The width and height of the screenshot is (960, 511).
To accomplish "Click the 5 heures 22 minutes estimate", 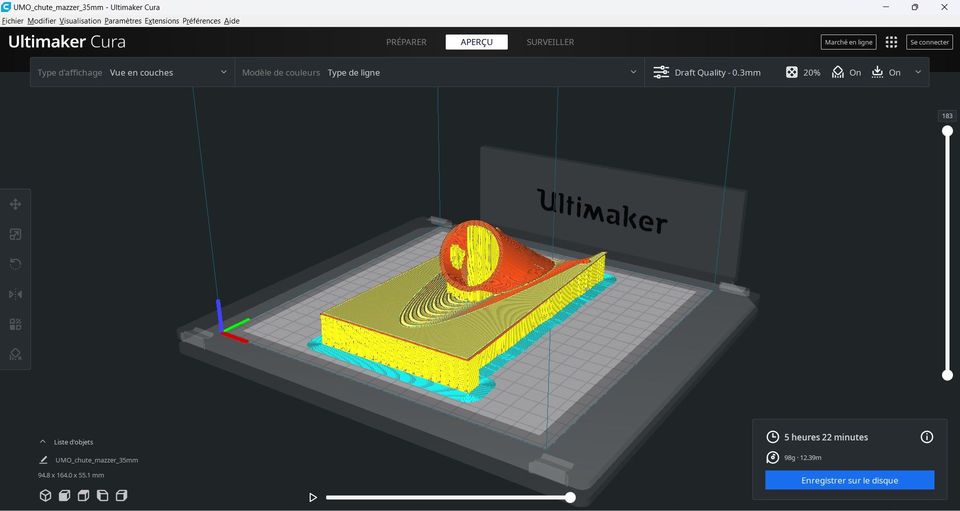I will pyautogui.click(x=826, y=437).
